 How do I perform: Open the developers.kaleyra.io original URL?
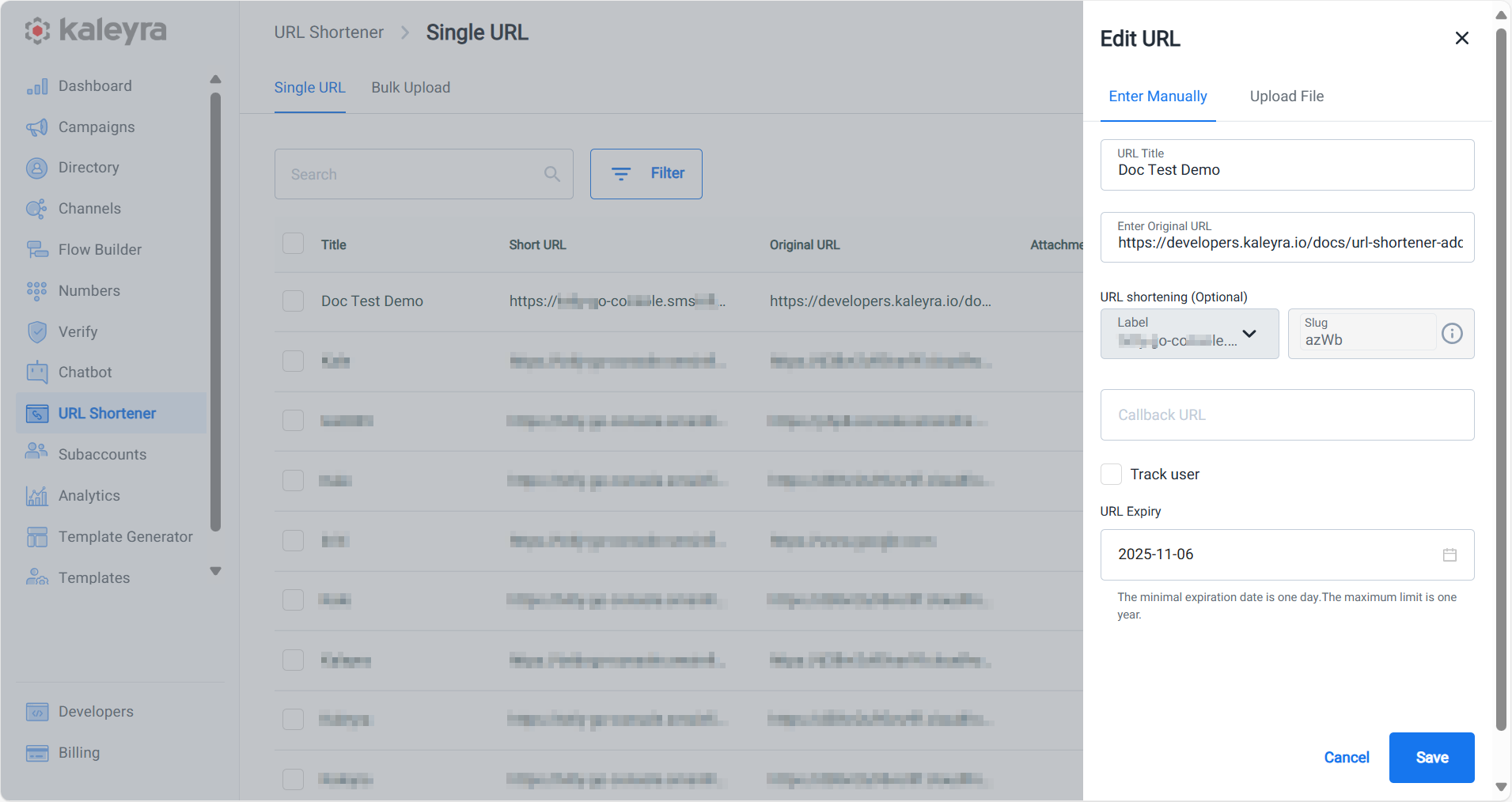(880, 301)
